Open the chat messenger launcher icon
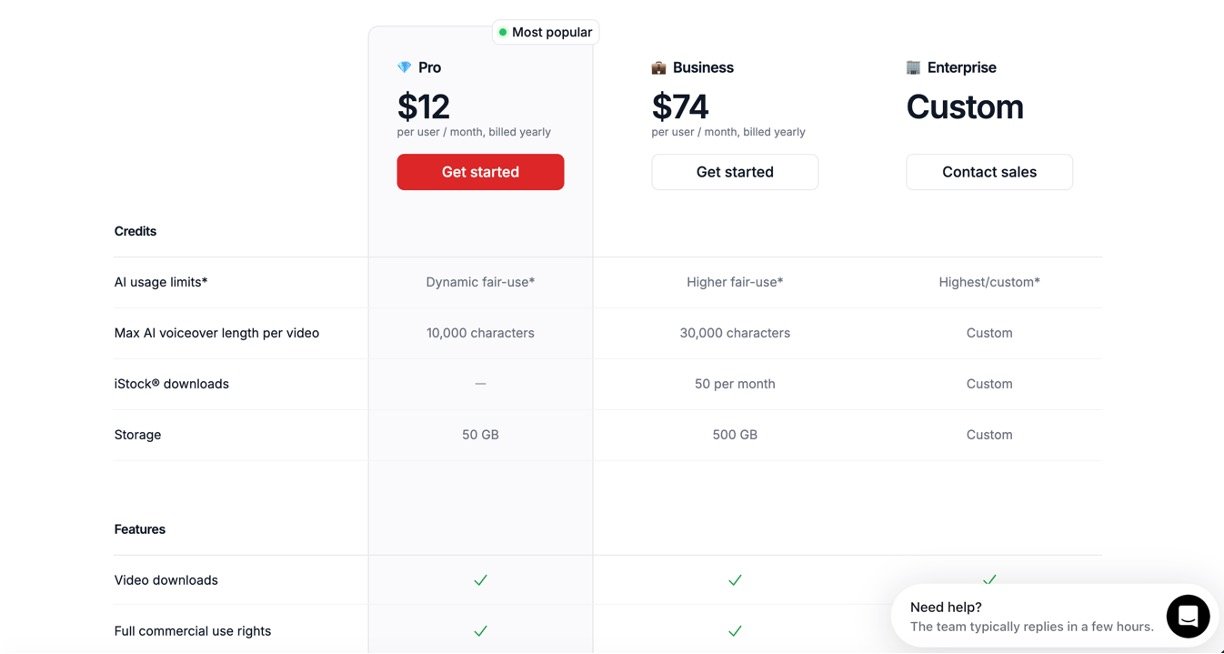 coord(1187,616)
